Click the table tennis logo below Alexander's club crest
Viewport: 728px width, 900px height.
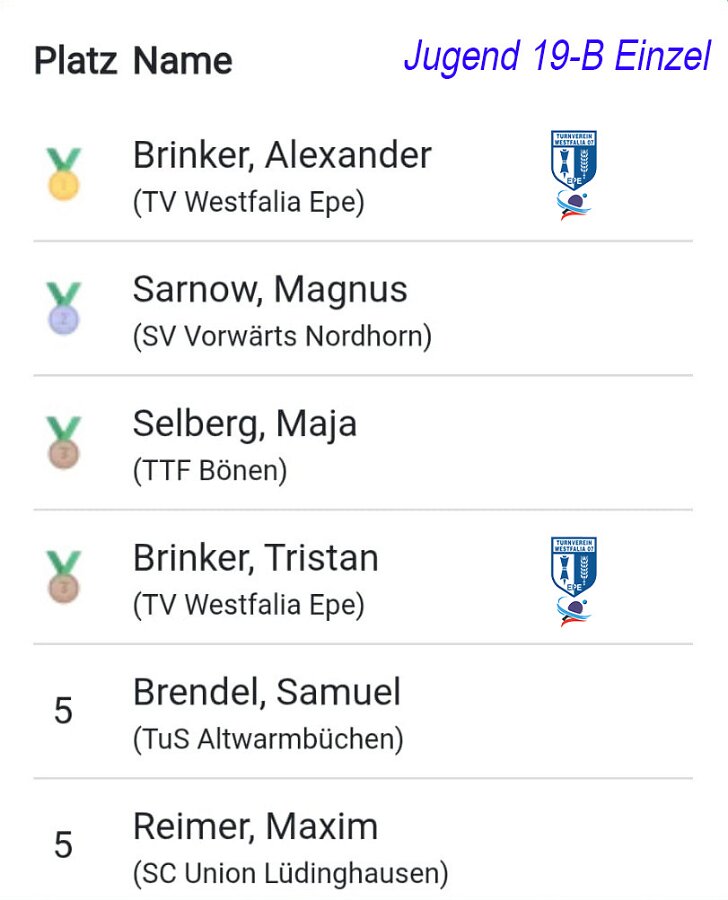click(x=574, y=205)
